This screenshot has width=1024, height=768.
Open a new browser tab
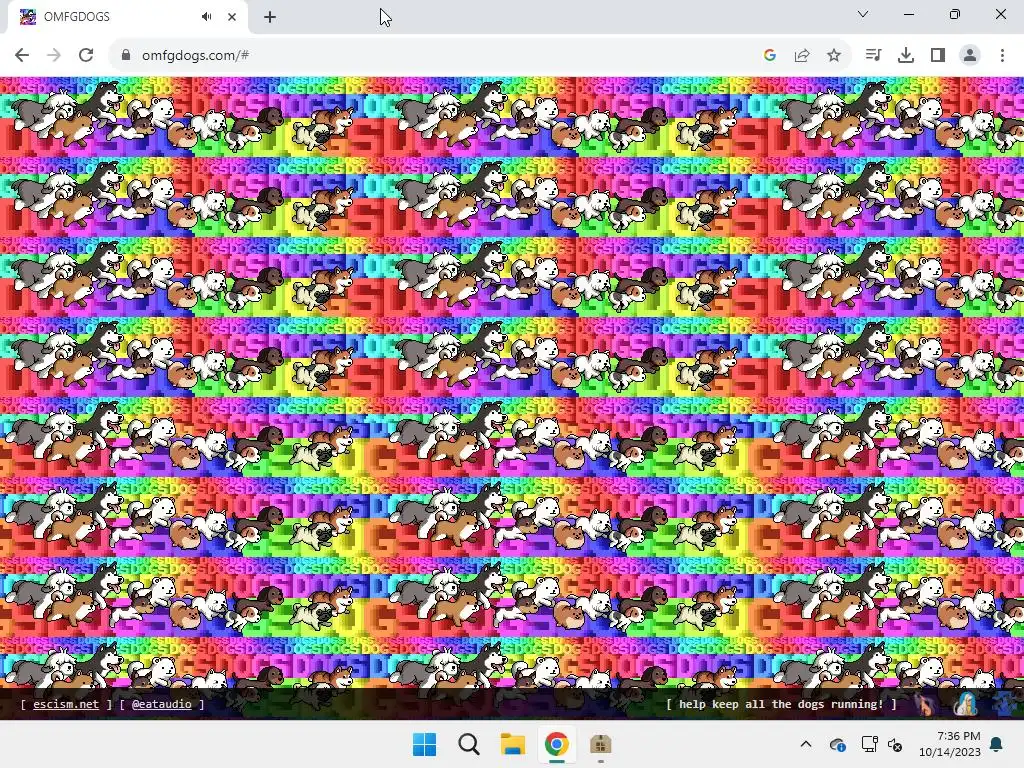coord(270,17)
